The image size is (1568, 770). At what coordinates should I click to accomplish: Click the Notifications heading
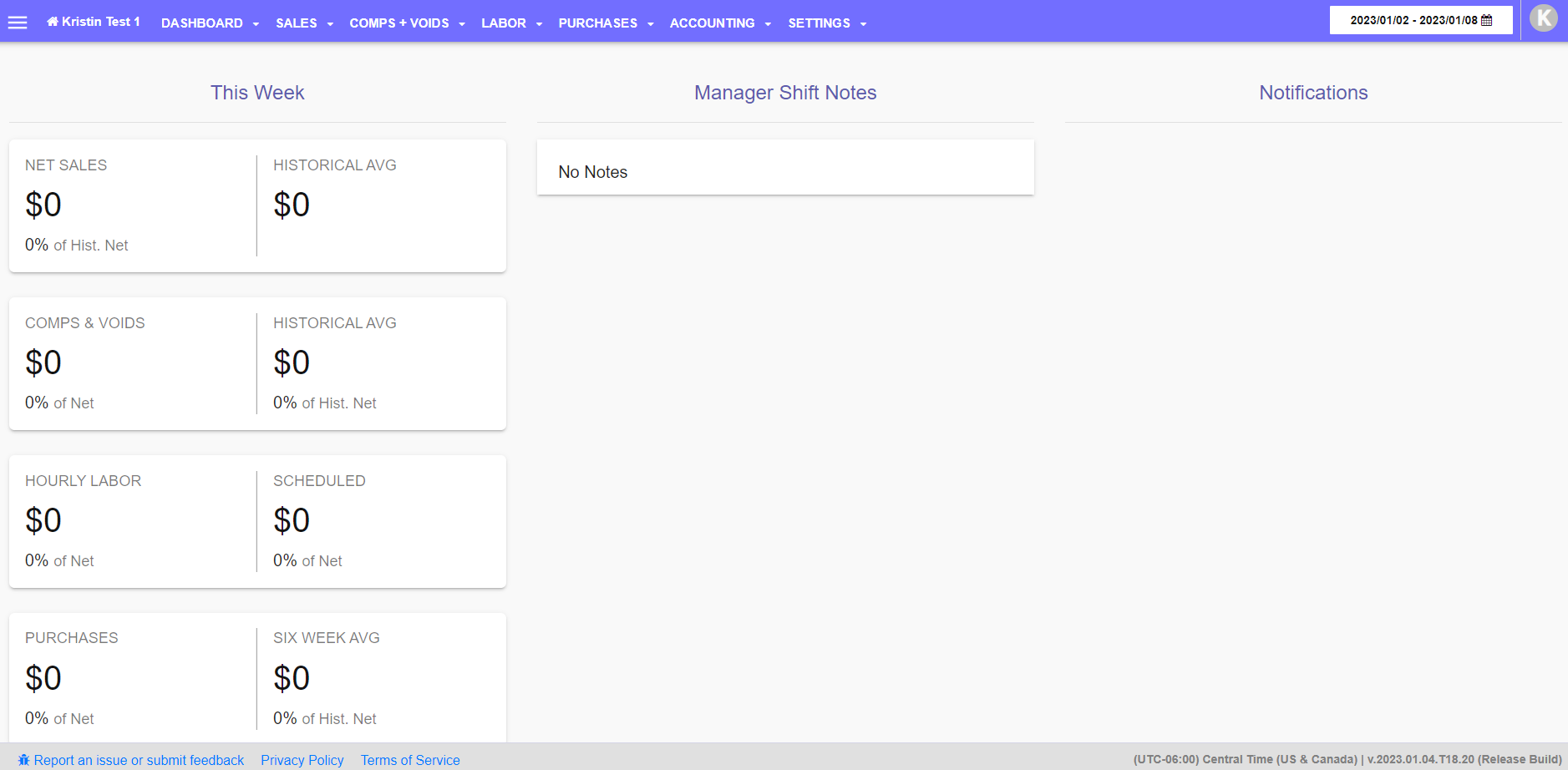1313,93
